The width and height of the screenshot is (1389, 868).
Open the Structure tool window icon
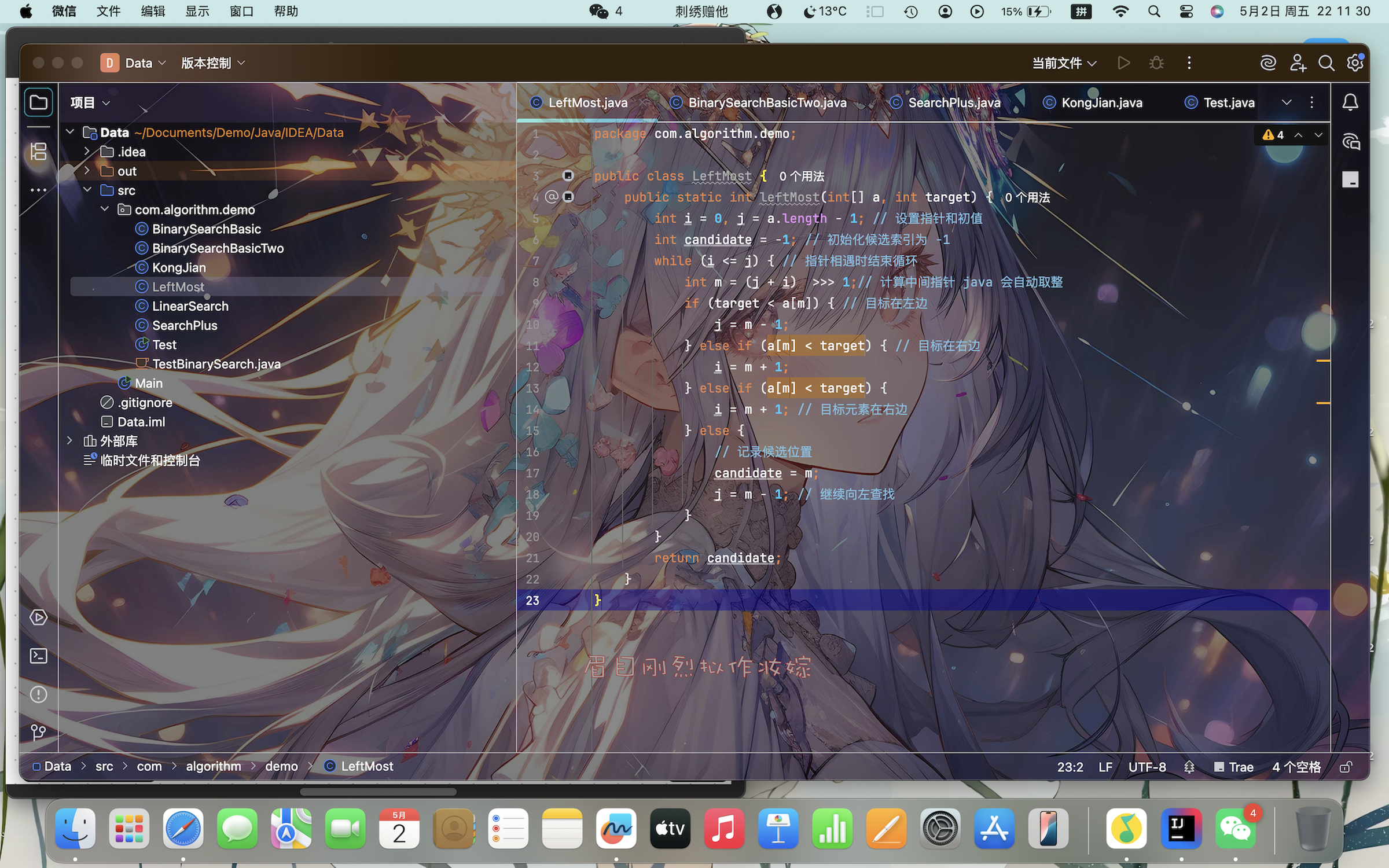point(38,152)
